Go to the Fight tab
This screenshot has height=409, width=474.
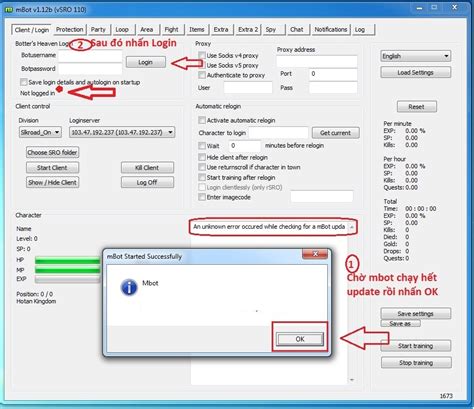(171, 30)
